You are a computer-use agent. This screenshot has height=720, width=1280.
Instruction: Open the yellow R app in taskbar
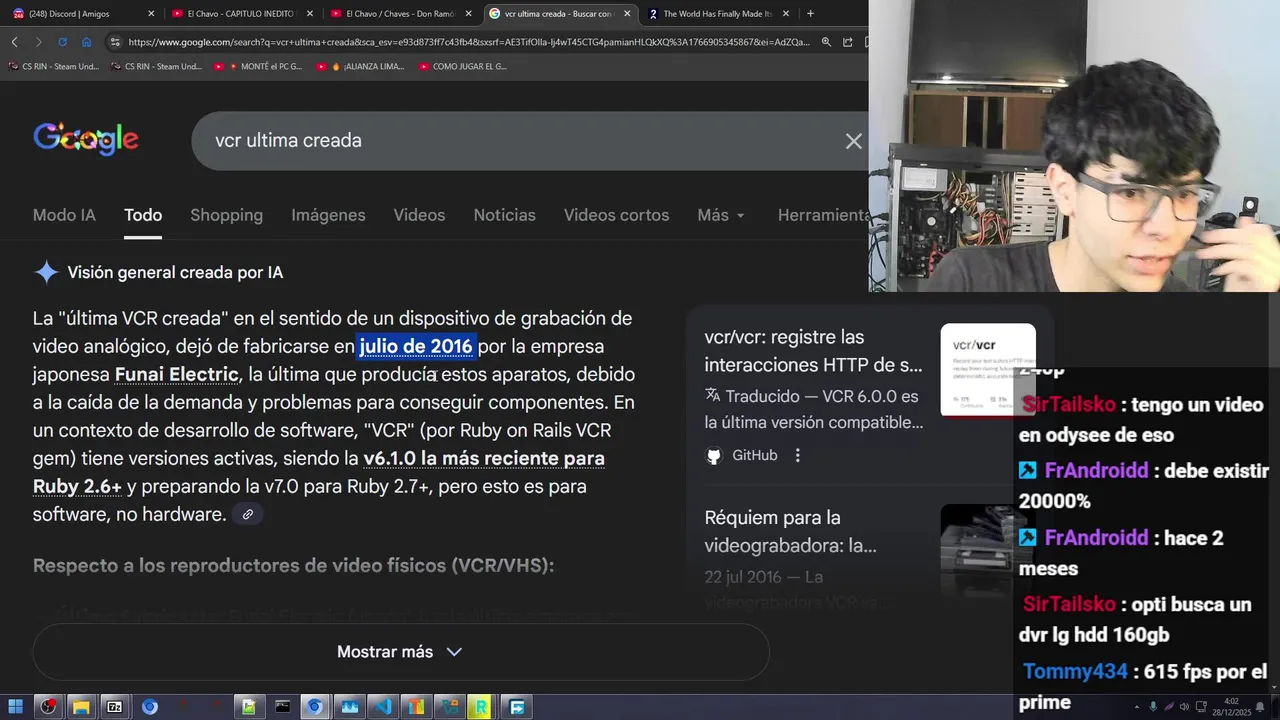481,707
